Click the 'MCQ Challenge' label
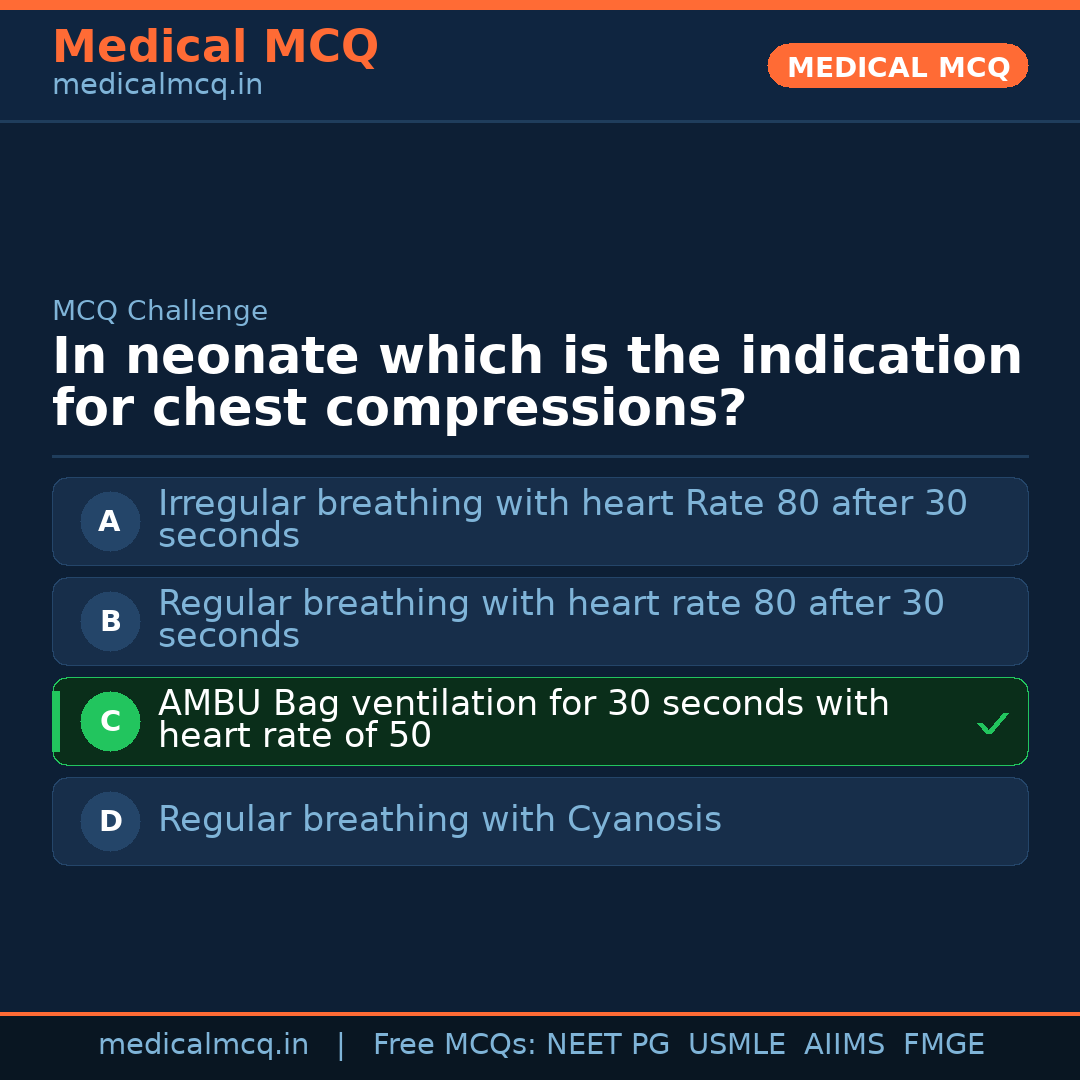1080x1080 pixels. click(160, 311)
